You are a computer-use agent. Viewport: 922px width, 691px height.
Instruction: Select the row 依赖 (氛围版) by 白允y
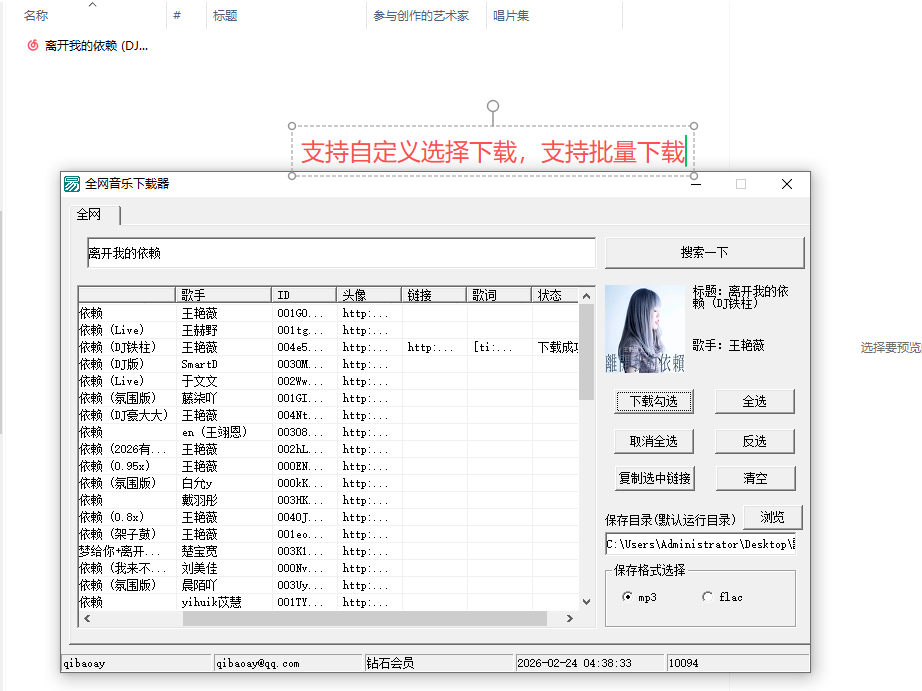329,483
